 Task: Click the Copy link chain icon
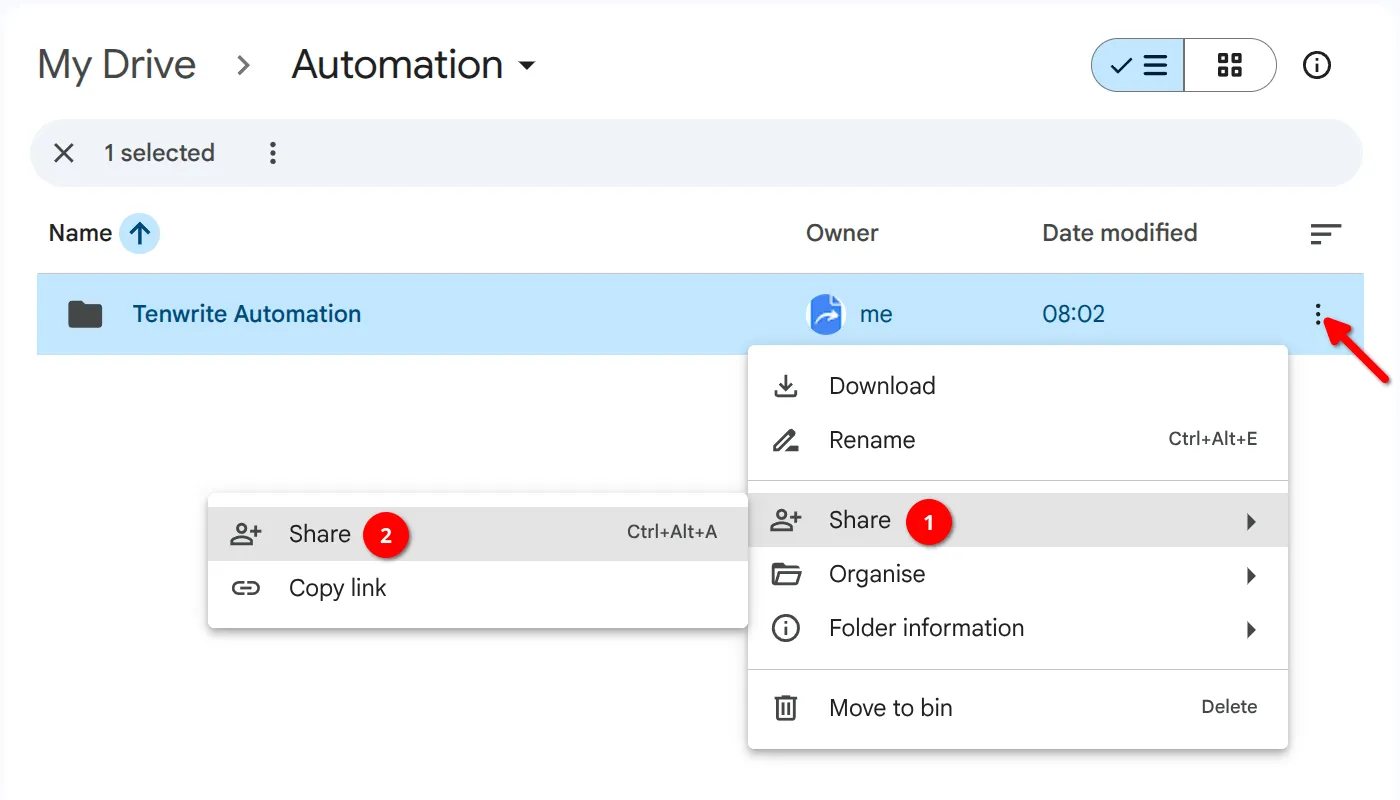tap(246, 588)
